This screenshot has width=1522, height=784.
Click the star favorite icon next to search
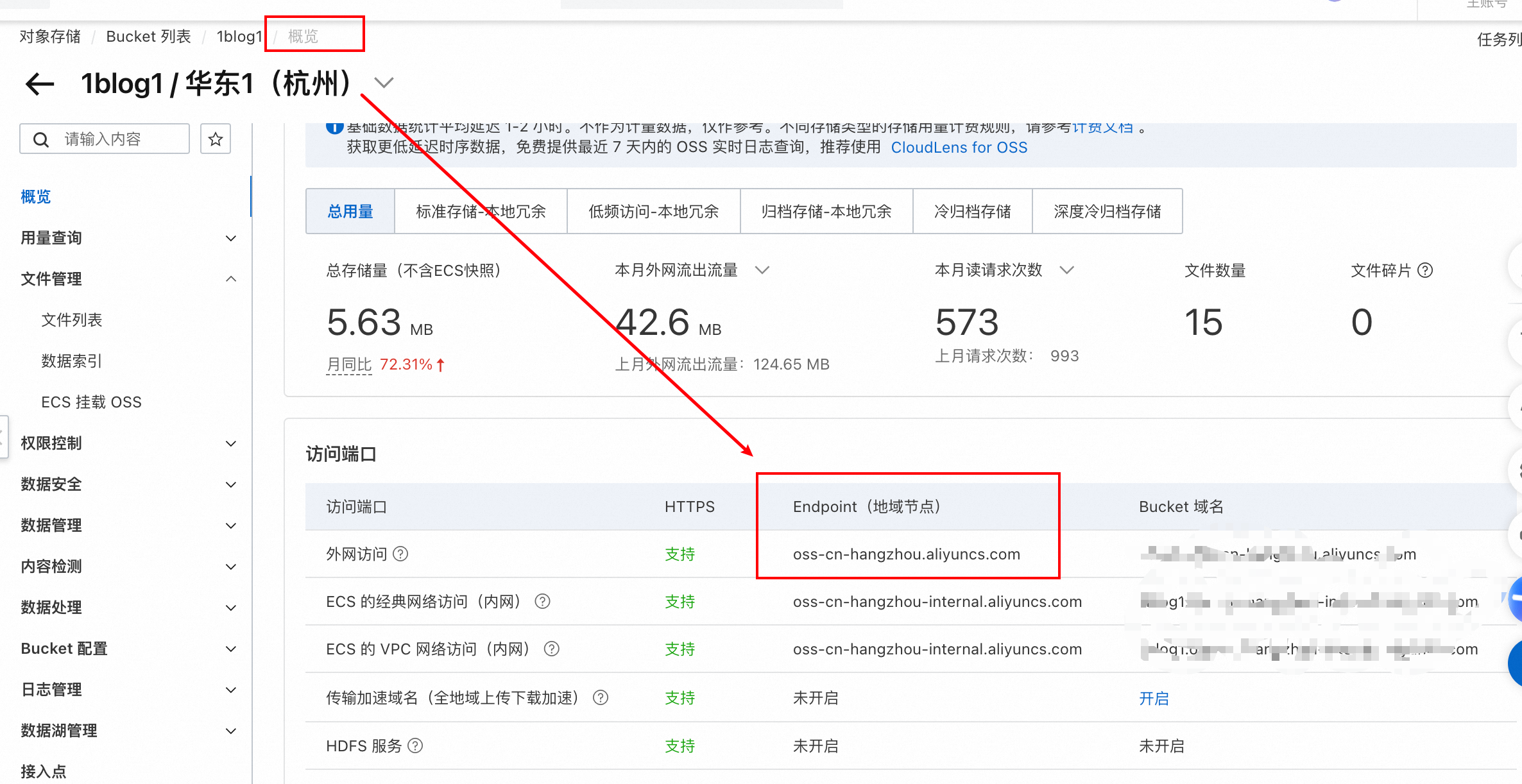[216, 139]
